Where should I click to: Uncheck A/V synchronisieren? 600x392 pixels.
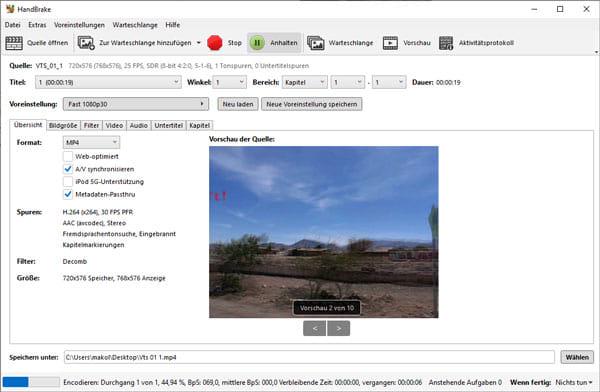(x=68, y=169)
